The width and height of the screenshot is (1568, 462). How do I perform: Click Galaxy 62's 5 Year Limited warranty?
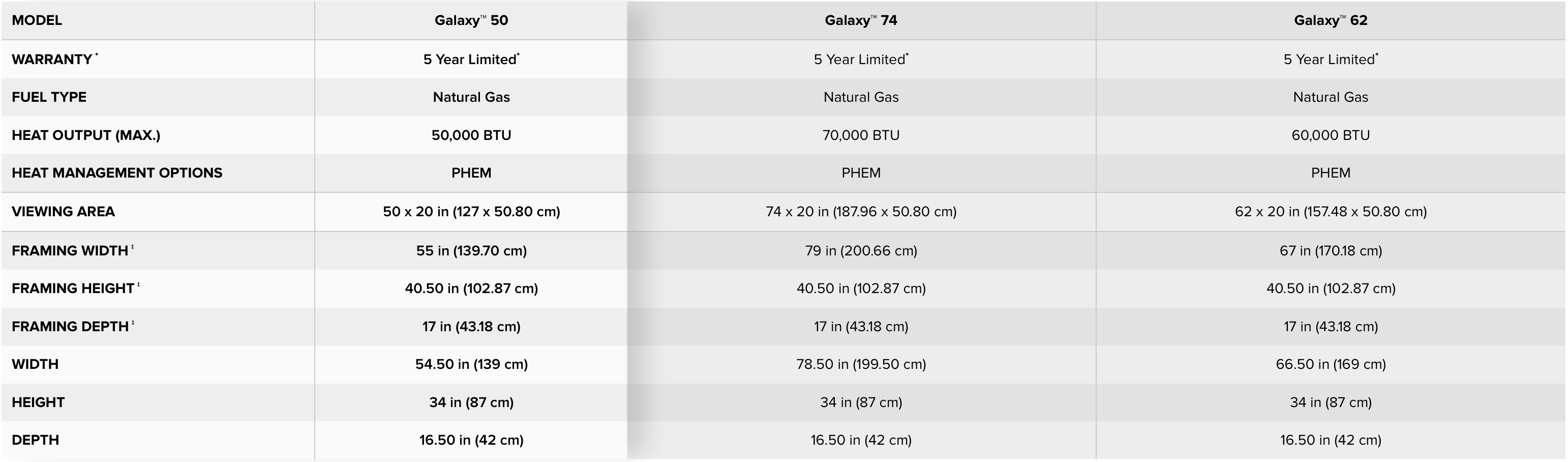1331,59
